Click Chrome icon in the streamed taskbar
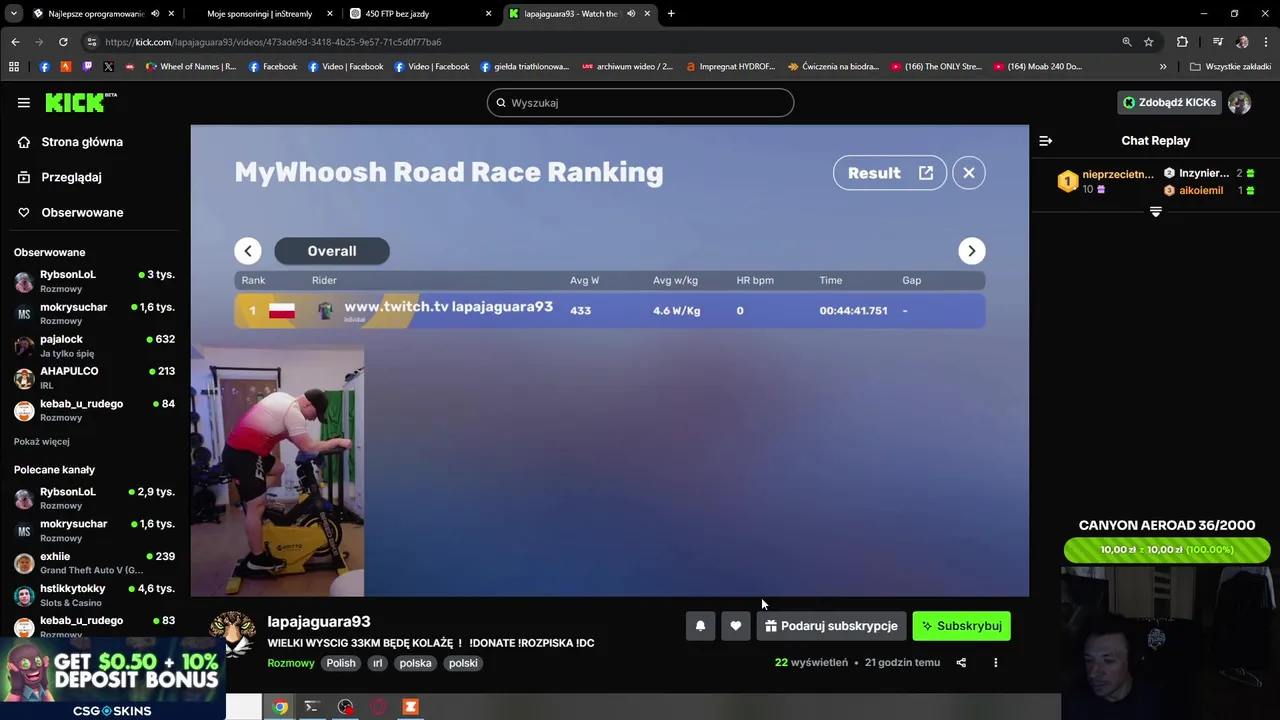Image resolution: width=1280 pixels, height=720 pixels. (x=281, y=707)
